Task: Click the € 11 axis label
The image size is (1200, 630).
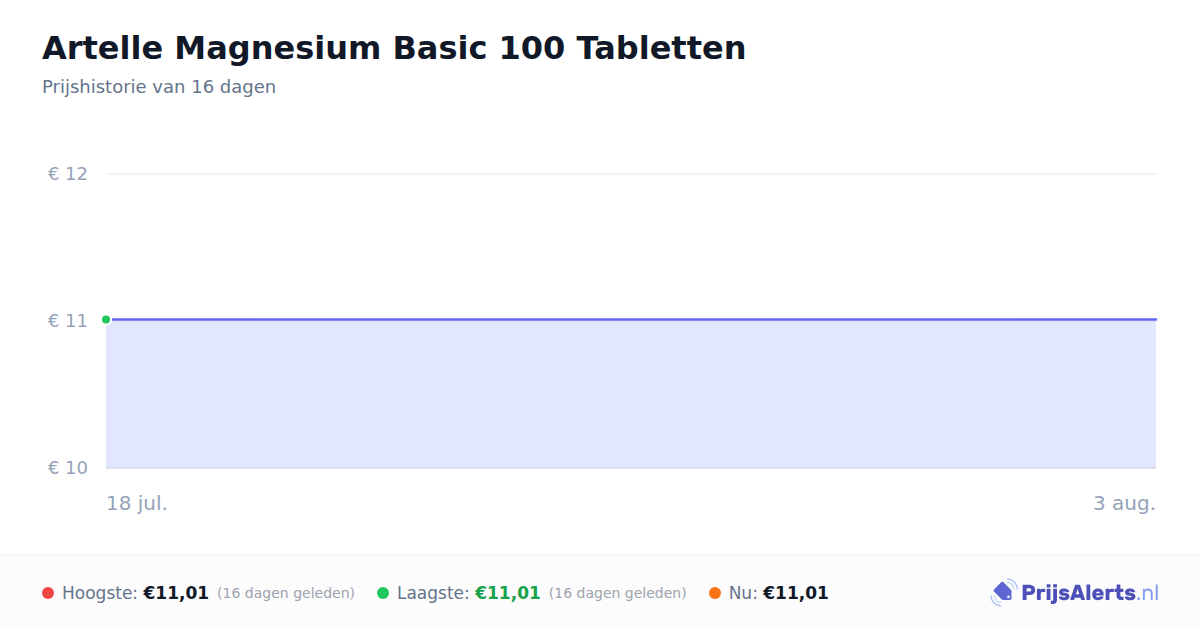Action: pyautogui.click(x=68, y=321)
